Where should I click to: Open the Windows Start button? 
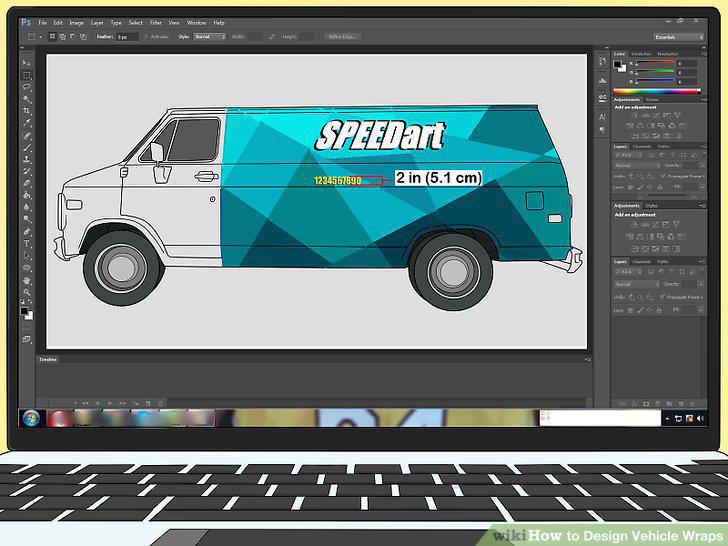(31, 418)
